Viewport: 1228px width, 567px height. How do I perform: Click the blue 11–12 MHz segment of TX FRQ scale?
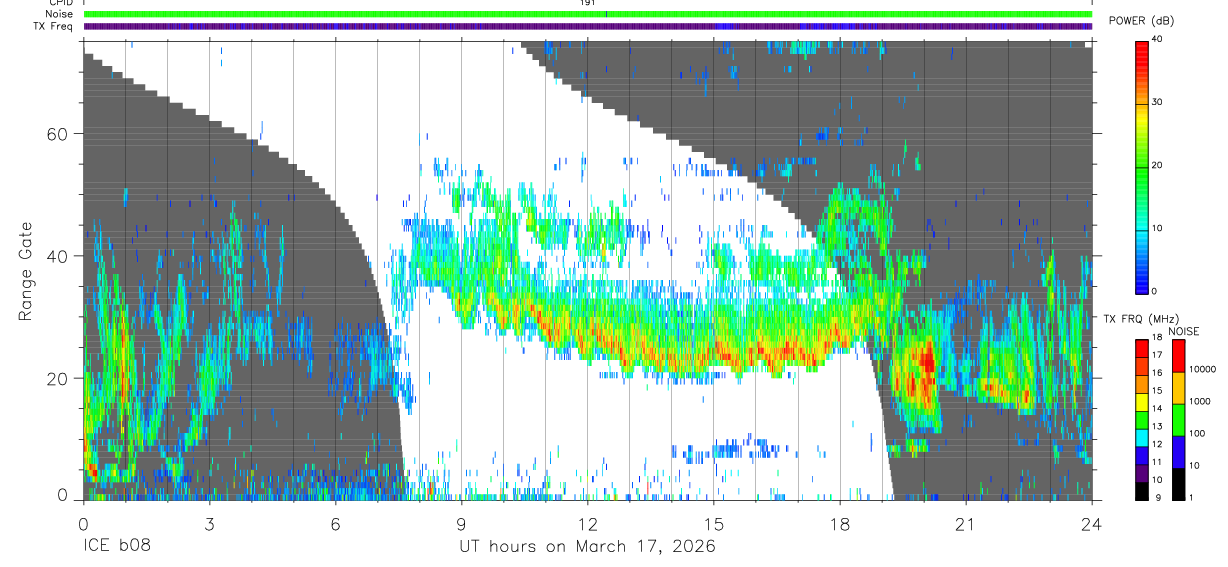[x=1142, y=455]
